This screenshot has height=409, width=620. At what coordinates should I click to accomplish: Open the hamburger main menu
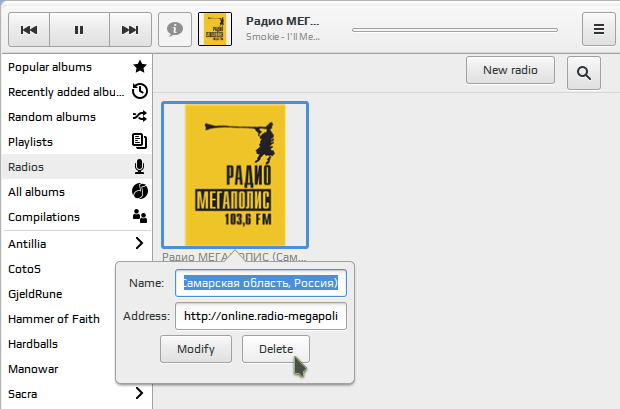pos(599,29)
